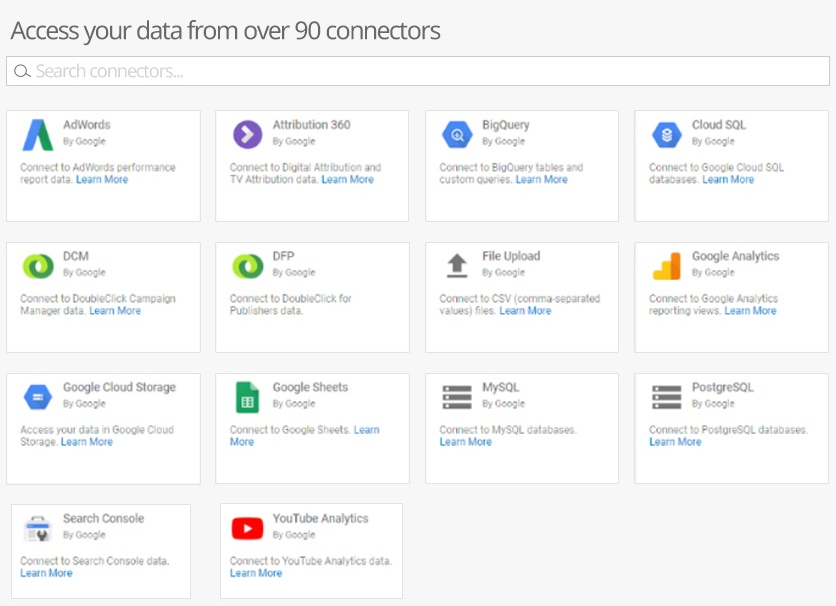Open the Cloud SQL connector icon
Image resolution: width=836 pixels, height=606 pixels.
coord(666,134)
